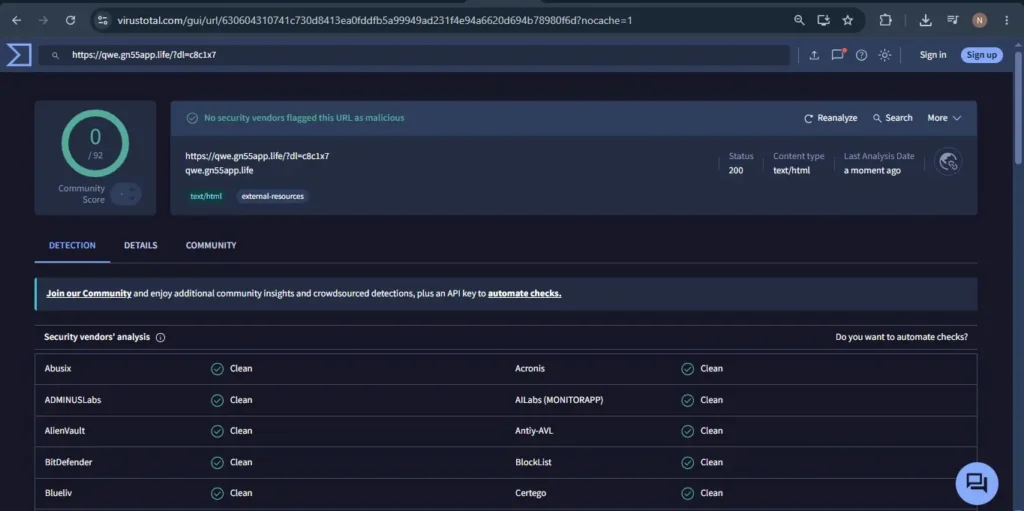Open the floating chat bubble button
The height and width of the screenshot is (511, 1024).
[976, 484]
